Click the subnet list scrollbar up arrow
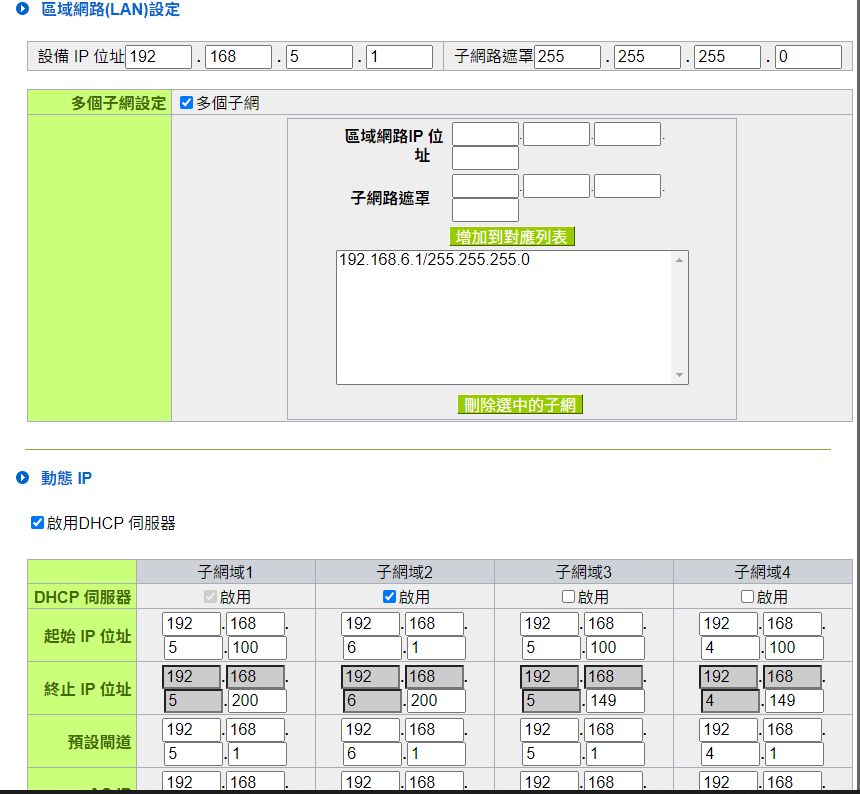 click(680, 260)
